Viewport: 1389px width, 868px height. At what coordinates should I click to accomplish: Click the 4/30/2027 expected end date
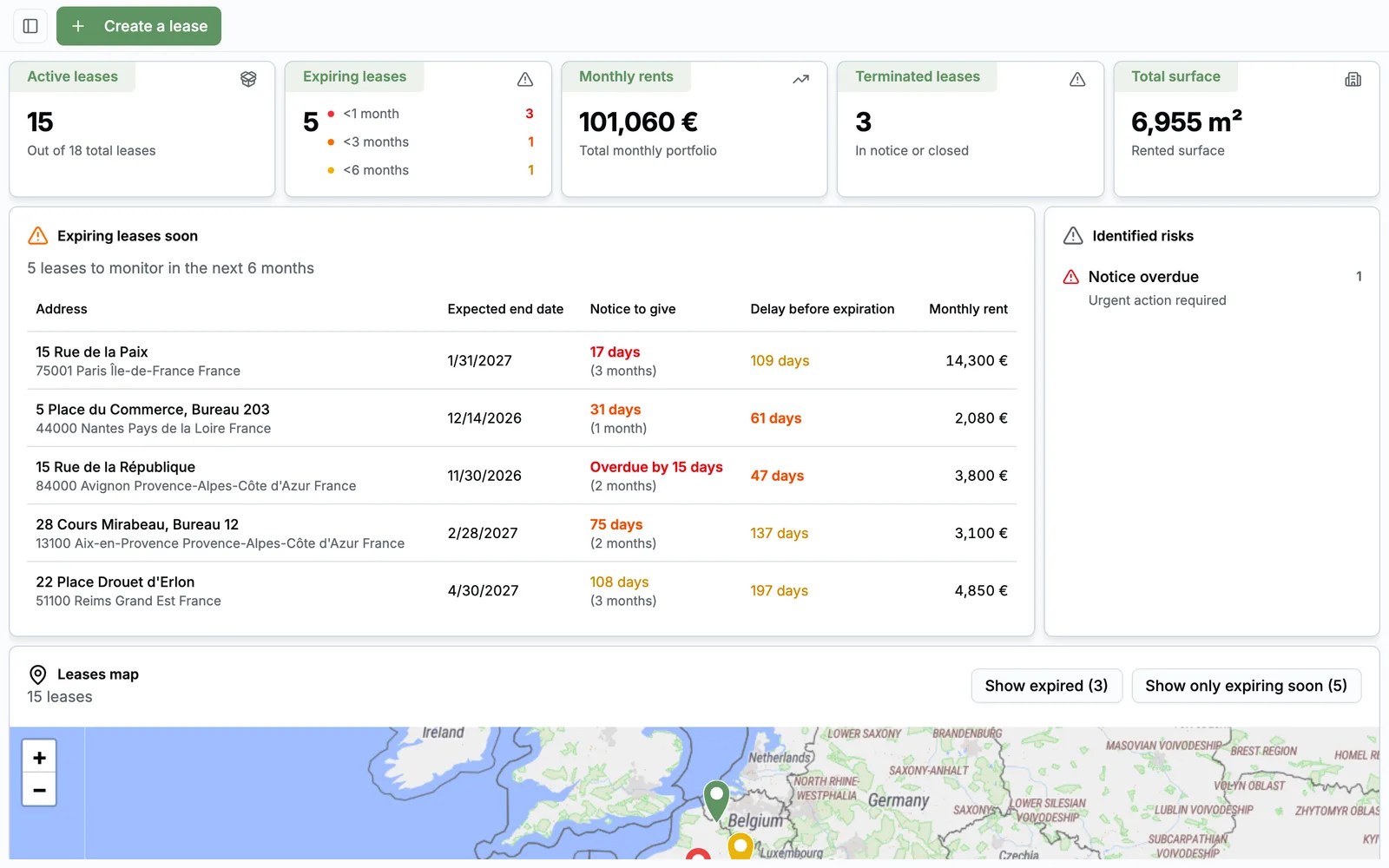(x=483, y=590)
